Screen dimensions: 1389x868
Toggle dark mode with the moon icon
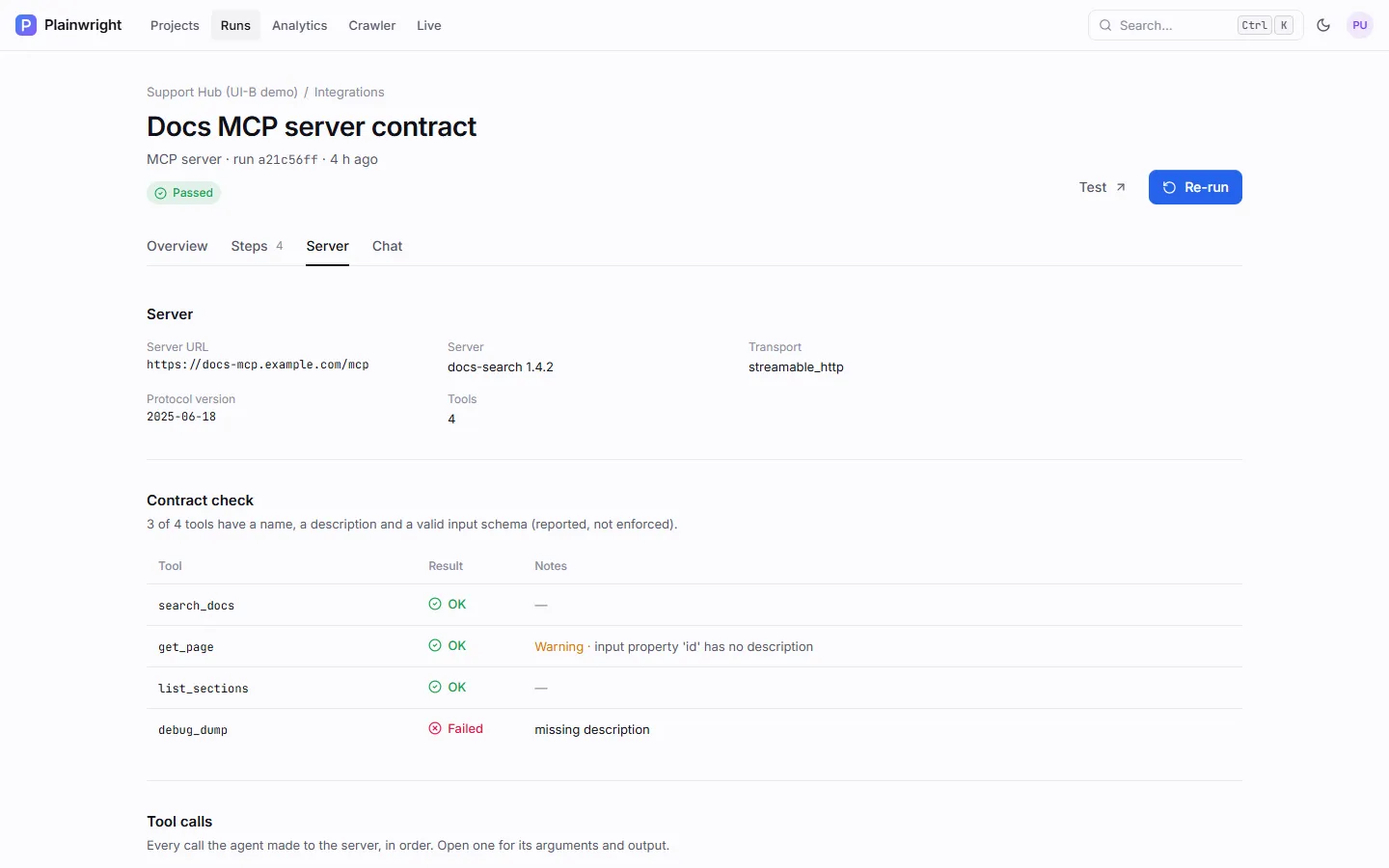[x=1323, y=25]
